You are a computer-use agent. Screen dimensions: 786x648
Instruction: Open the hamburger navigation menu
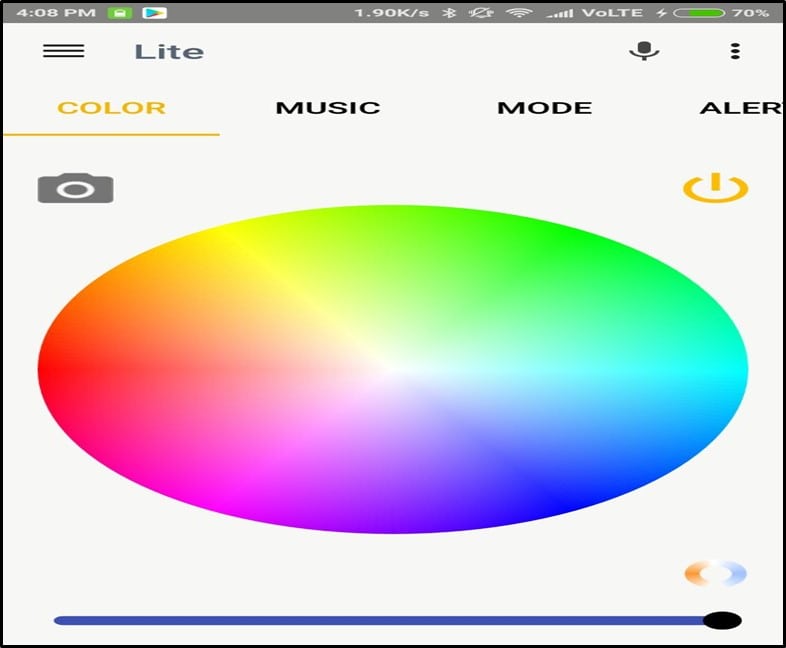(63, 52)
